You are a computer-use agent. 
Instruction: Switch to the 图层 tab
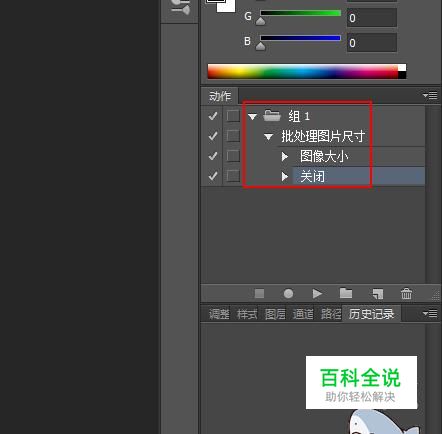pos(275,314)
